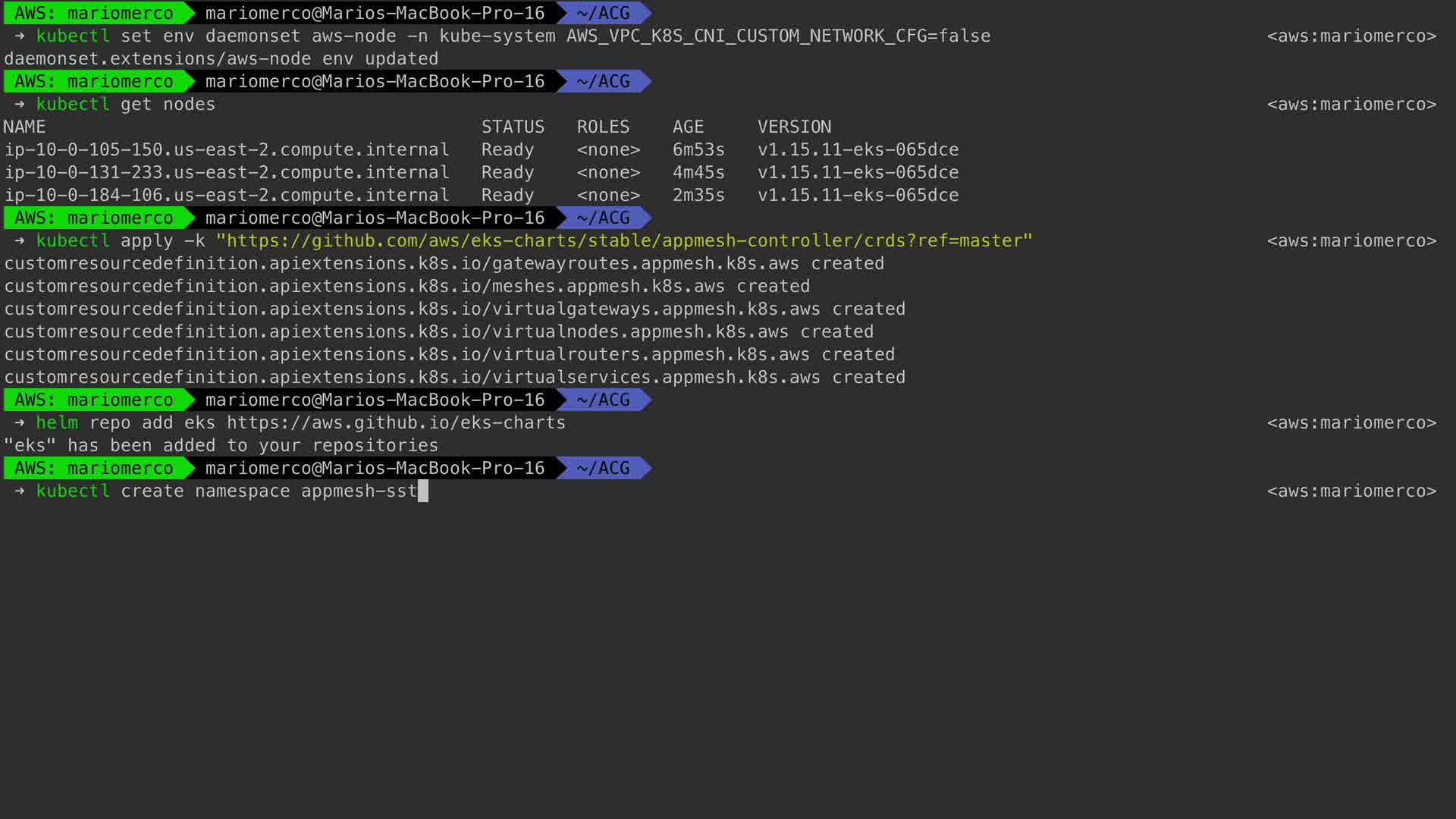
Task: Click virtualgateways.appmesh.k8s.aws created output line
Action: tap(455, 309)
